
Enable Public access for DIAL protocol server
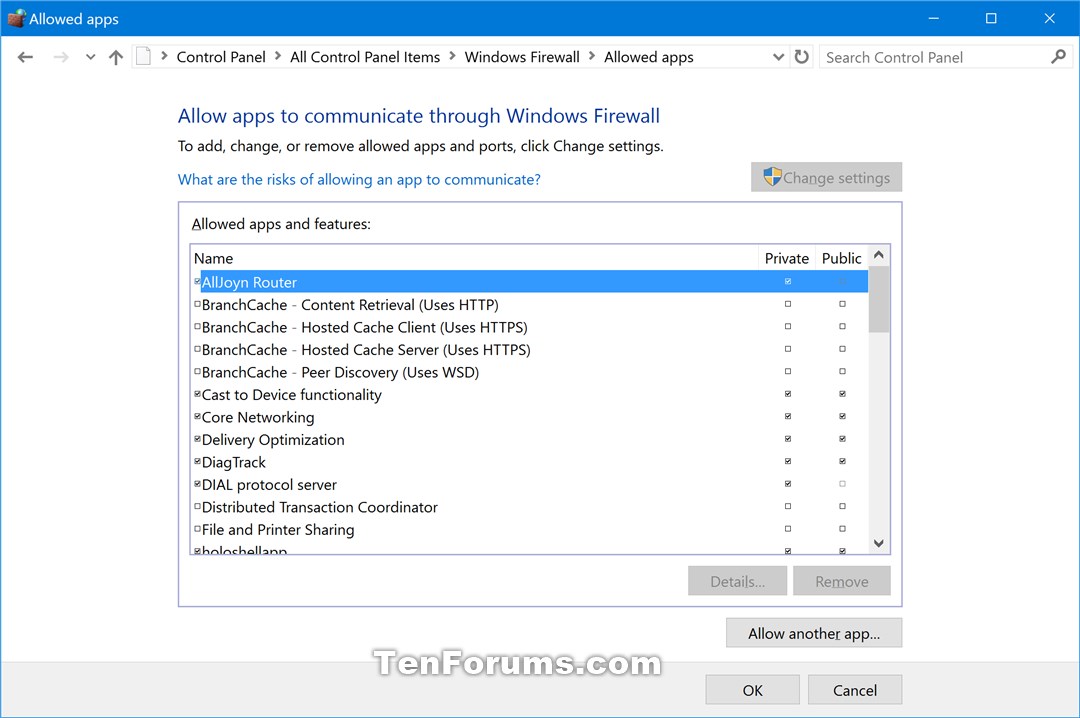[x=842, y=484]
